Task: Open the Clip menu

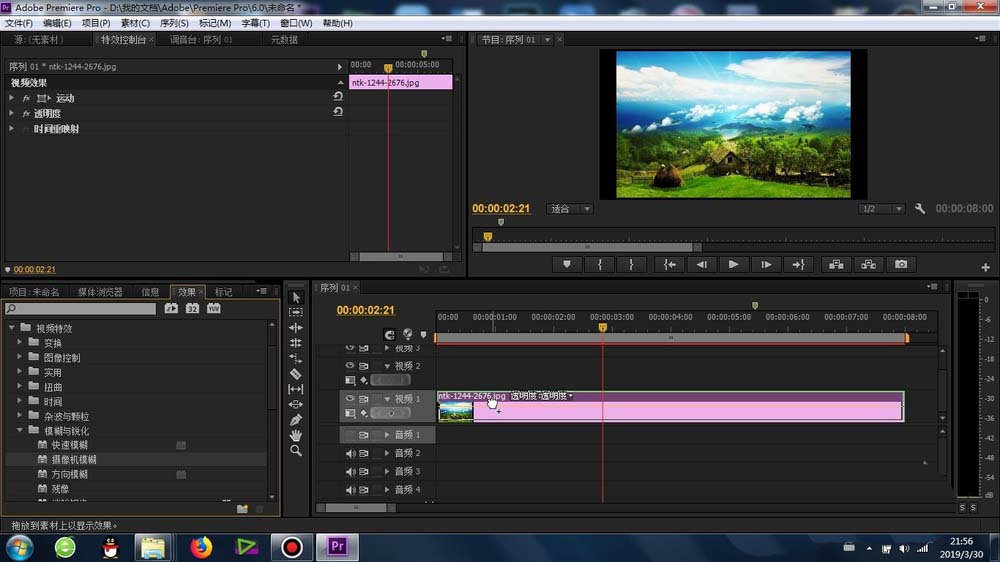Action: coord(135,23)
